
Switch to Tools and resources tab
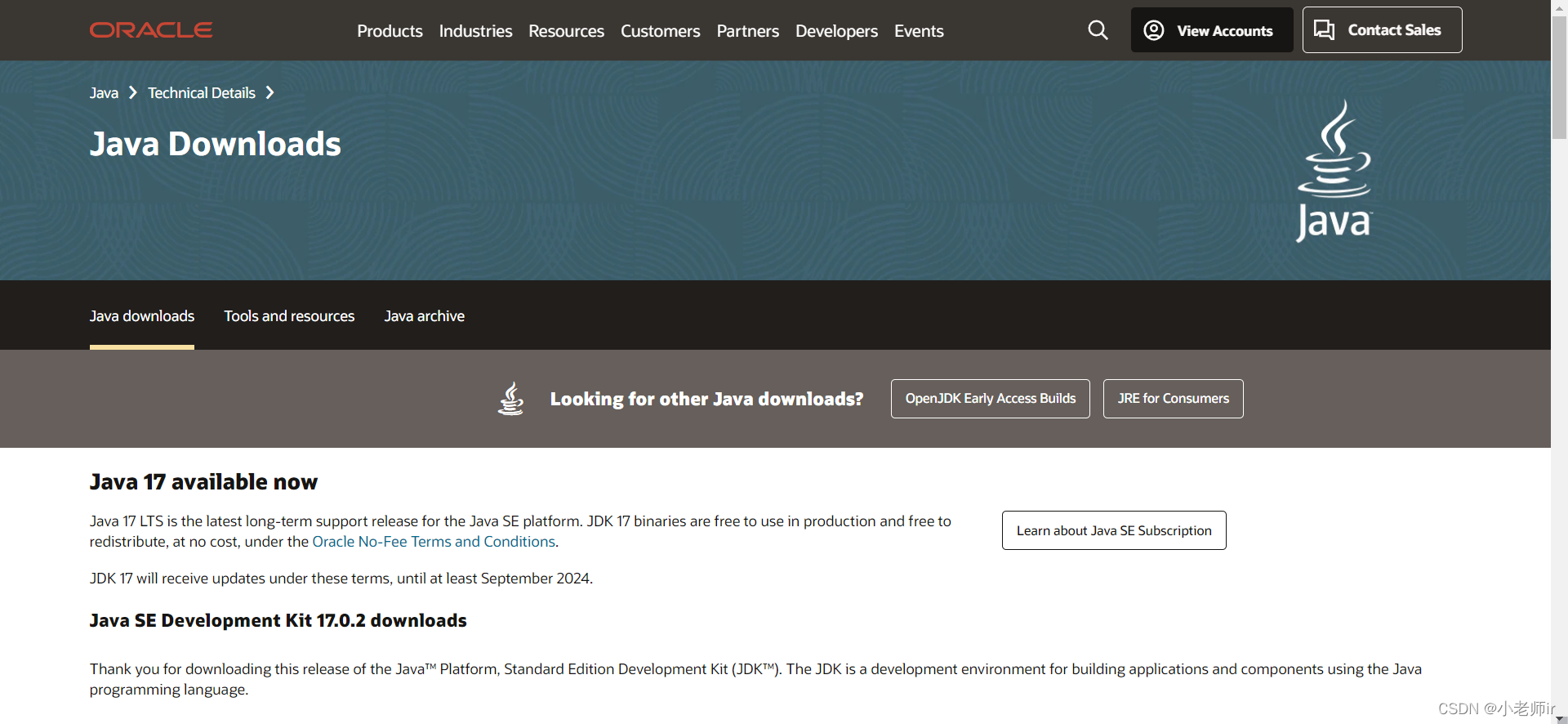pyautogui.click(x=289, y=316)
